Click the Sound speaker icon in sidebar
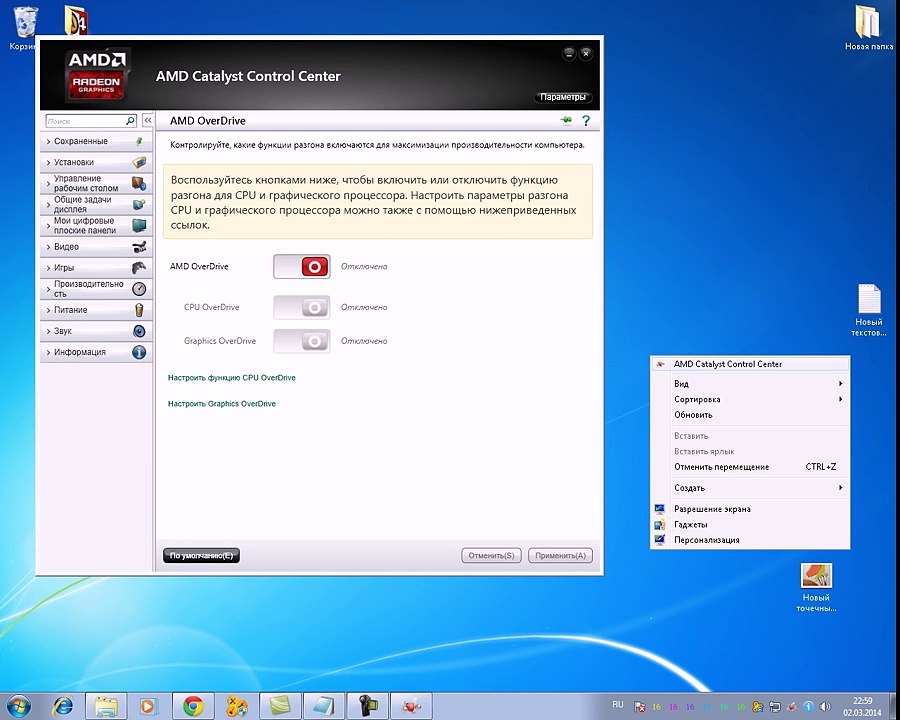 139,331
